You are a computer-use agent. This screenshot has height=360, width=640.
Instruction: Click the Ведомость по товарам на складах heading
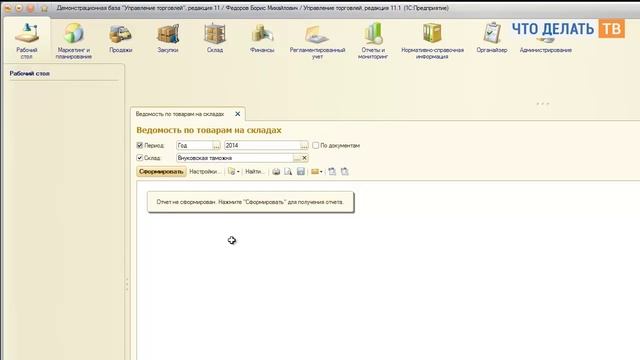[209, 130]
